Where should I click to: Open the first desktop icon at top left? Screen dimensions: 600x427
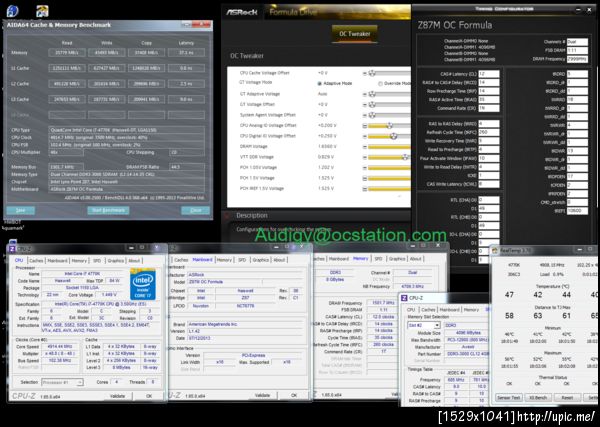pyautogui.click(x=12, y=11)
